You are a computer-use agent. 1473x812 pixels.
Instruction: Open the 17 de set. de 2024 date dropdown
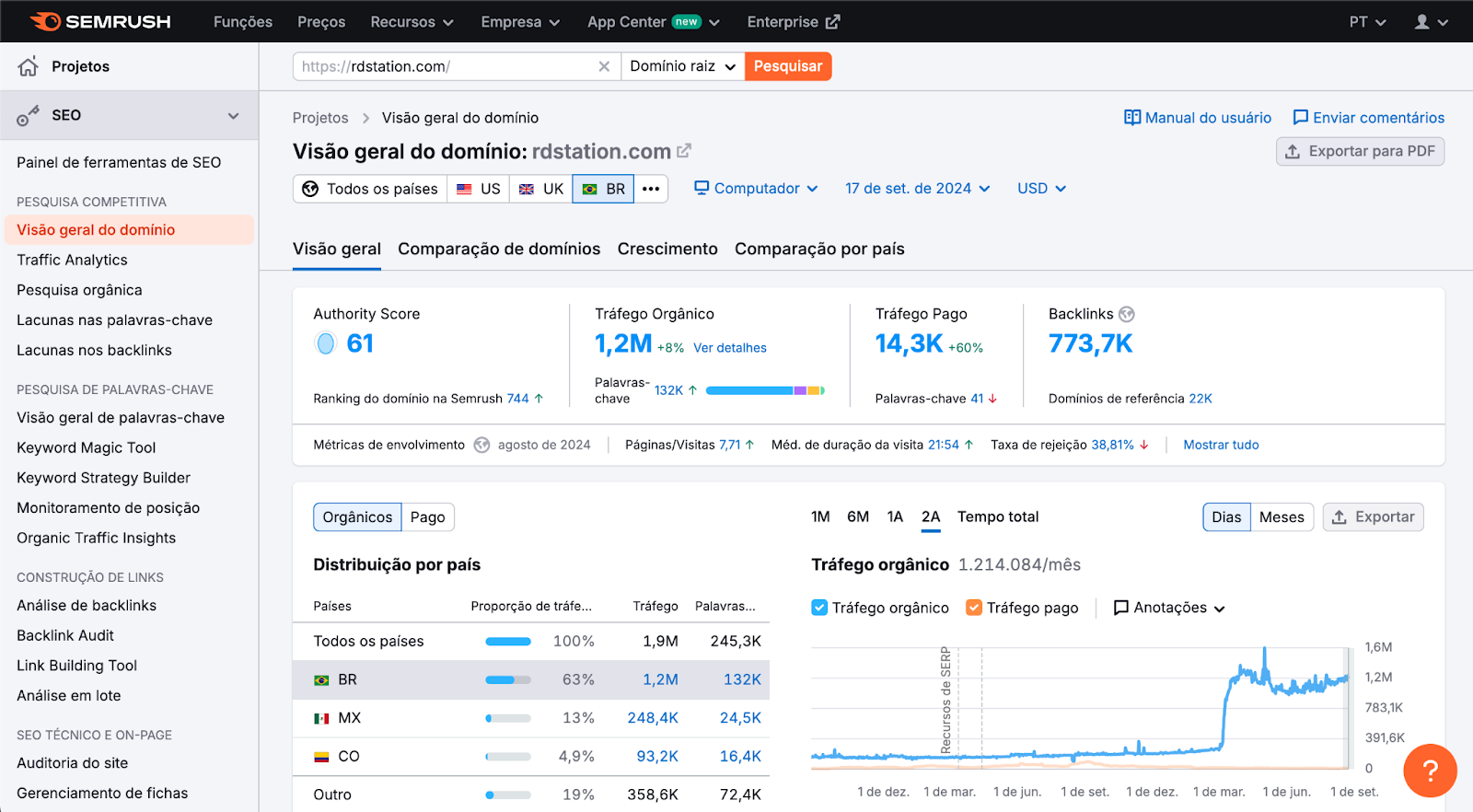click(918, 188)
